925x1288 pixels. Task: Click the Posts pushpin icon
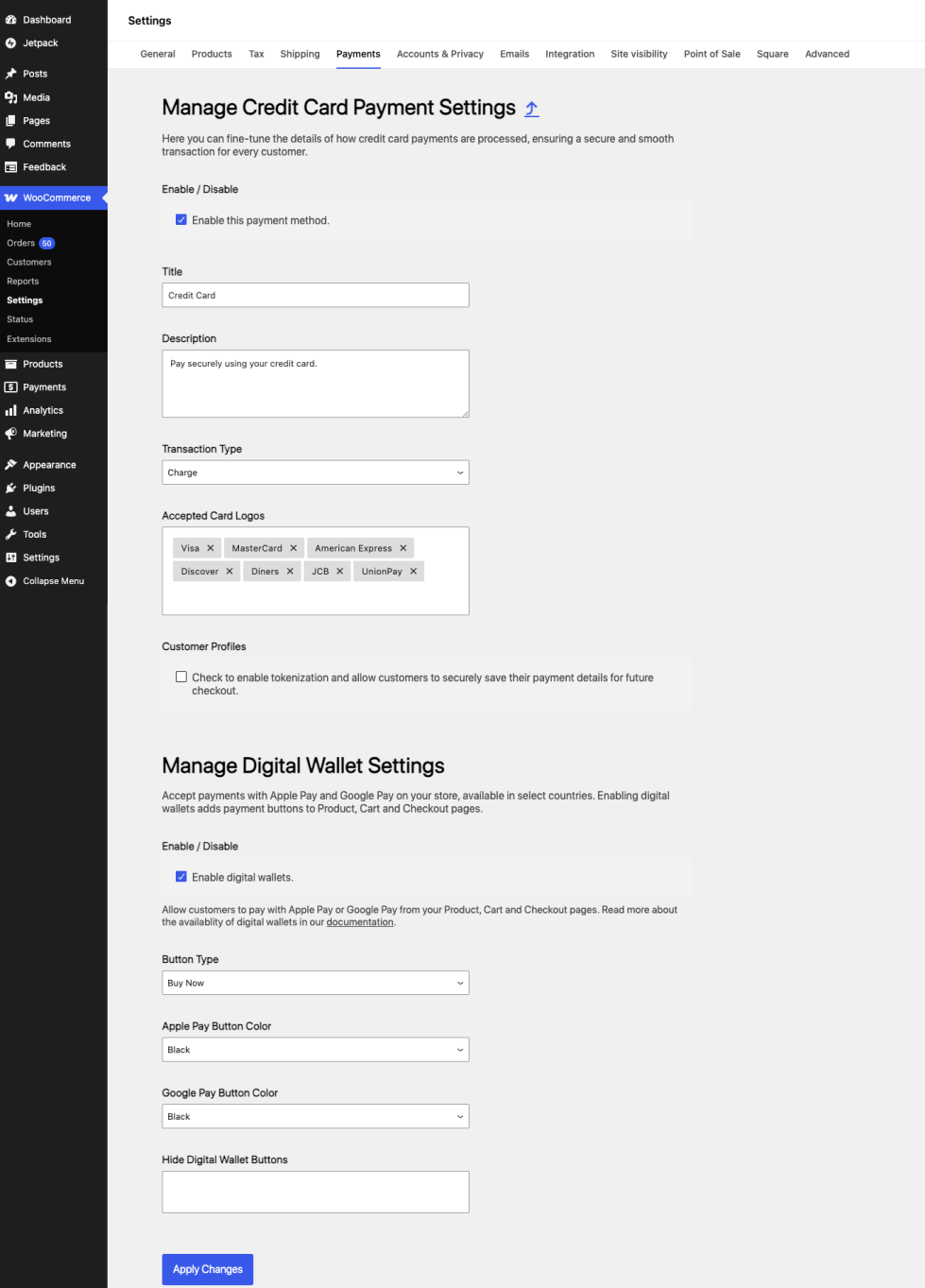click(11, 74)
